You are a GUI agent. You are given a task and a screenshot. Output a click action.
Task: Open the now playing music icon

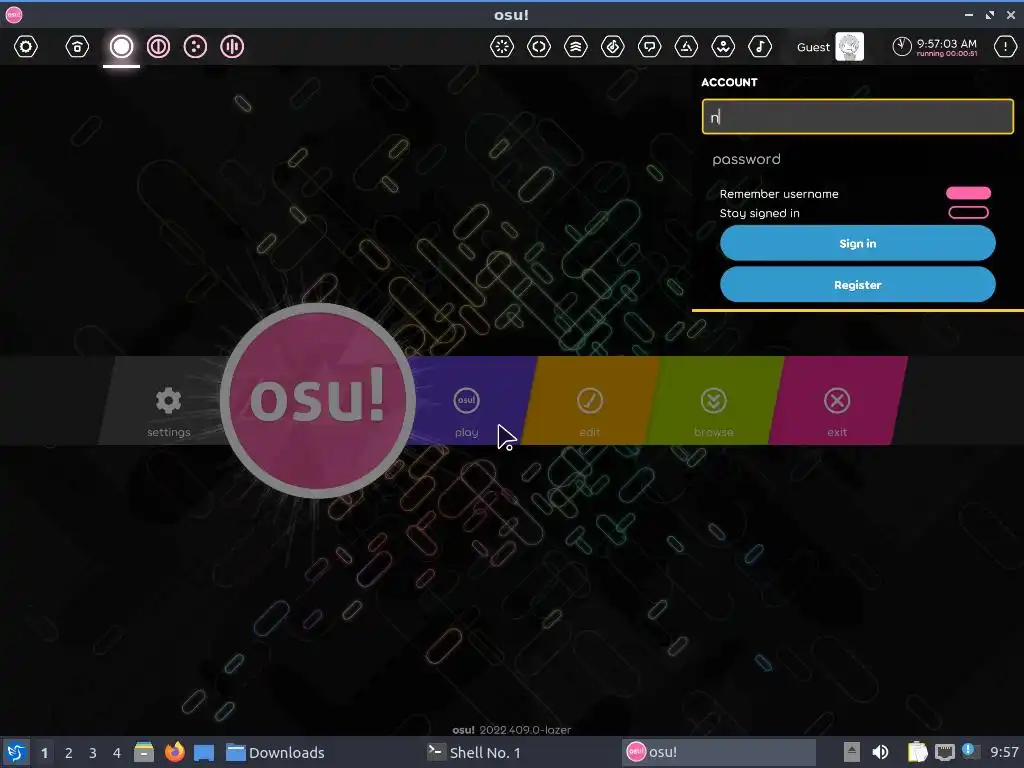tap(760, 46)
